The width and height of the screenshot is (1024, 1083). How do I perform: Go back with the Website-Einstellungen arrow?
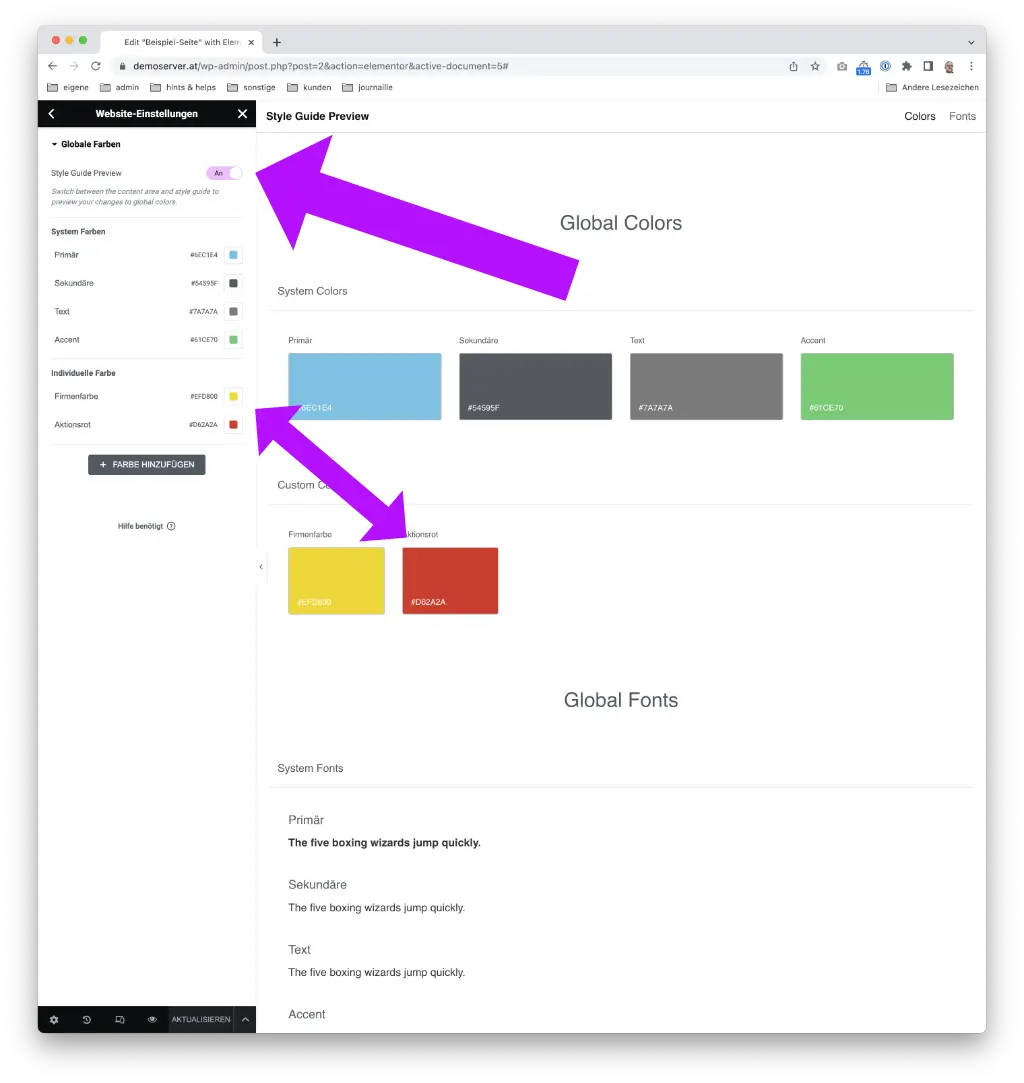52,113
